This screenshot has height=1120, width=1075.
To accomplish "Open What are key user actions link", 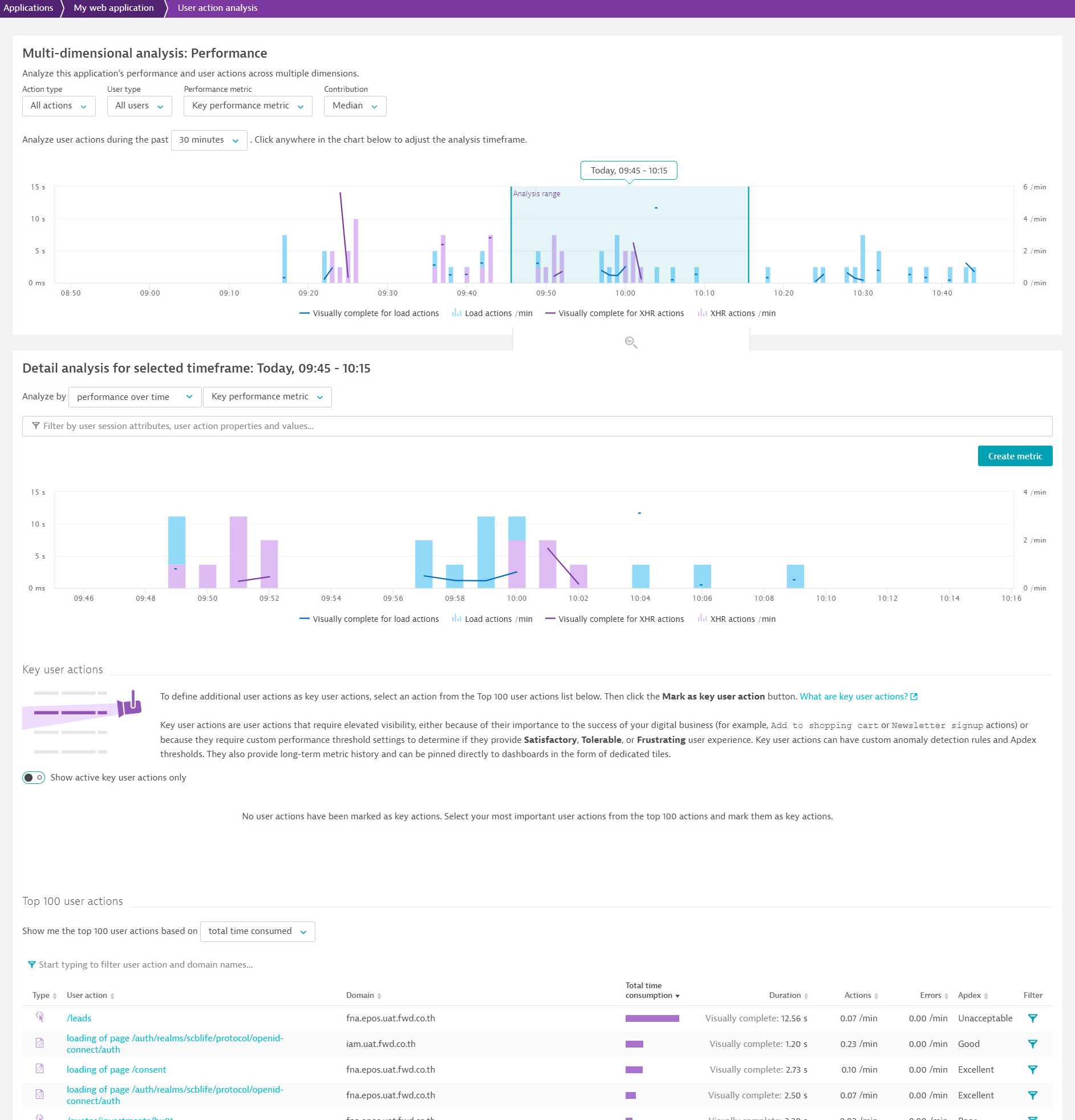I will pyautogui.click(x=853, y=697).
